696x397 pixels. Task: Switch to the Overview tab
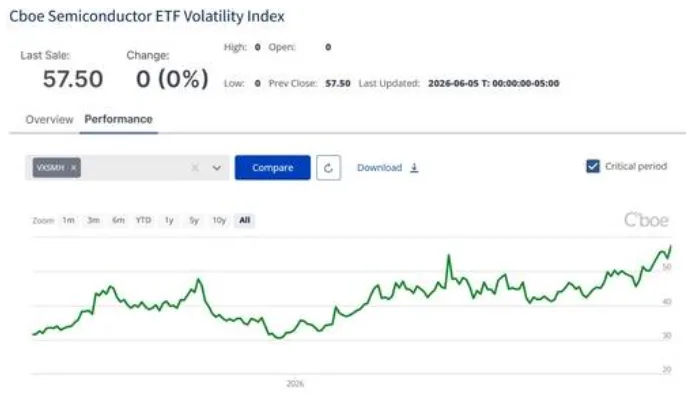pos(49,119)
